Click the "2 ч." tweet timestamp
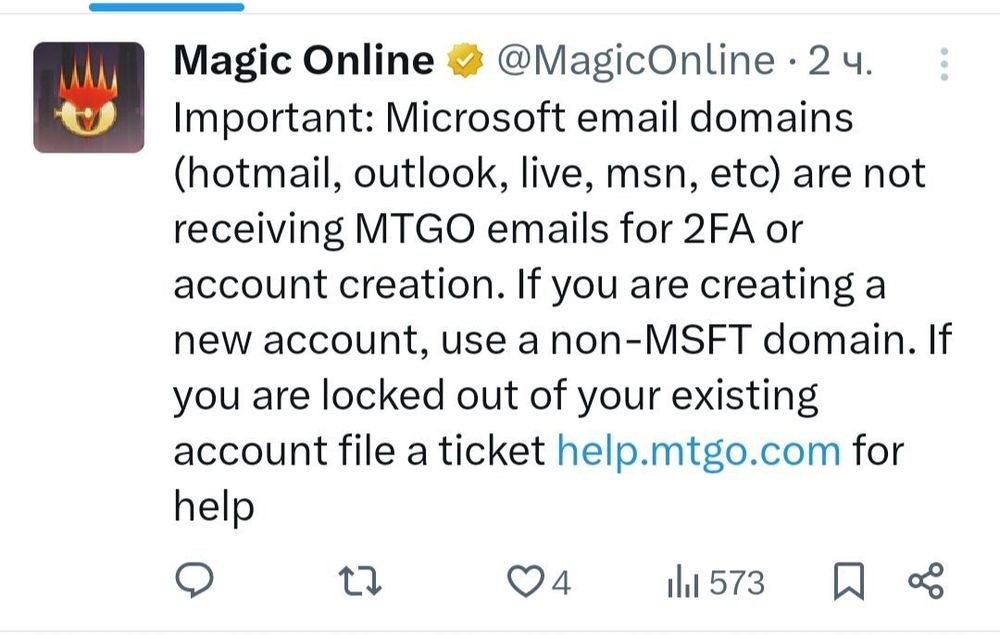 840,62
